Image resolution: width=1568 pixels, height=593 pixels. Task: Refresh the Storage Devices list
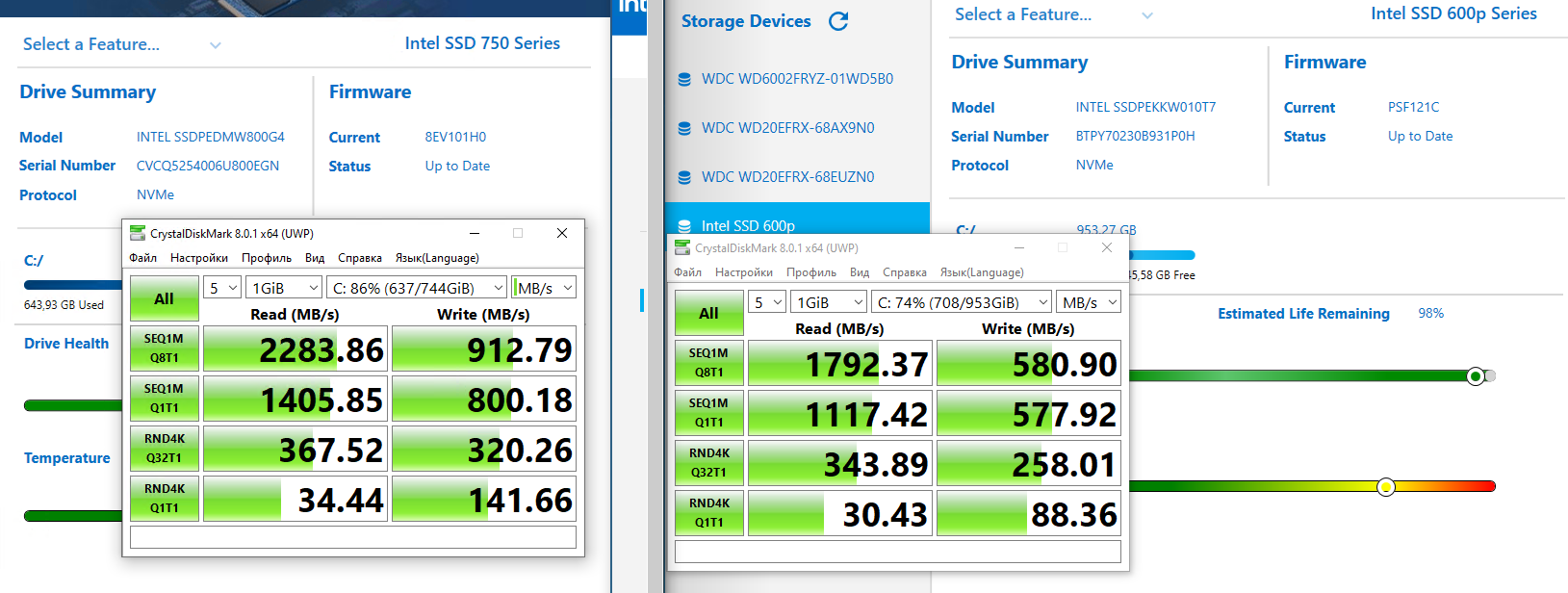(838, 21)
